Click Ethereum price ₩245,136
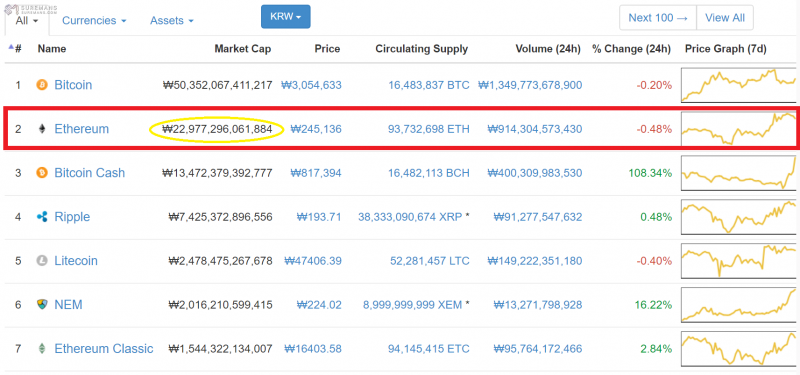 [316, 129]
